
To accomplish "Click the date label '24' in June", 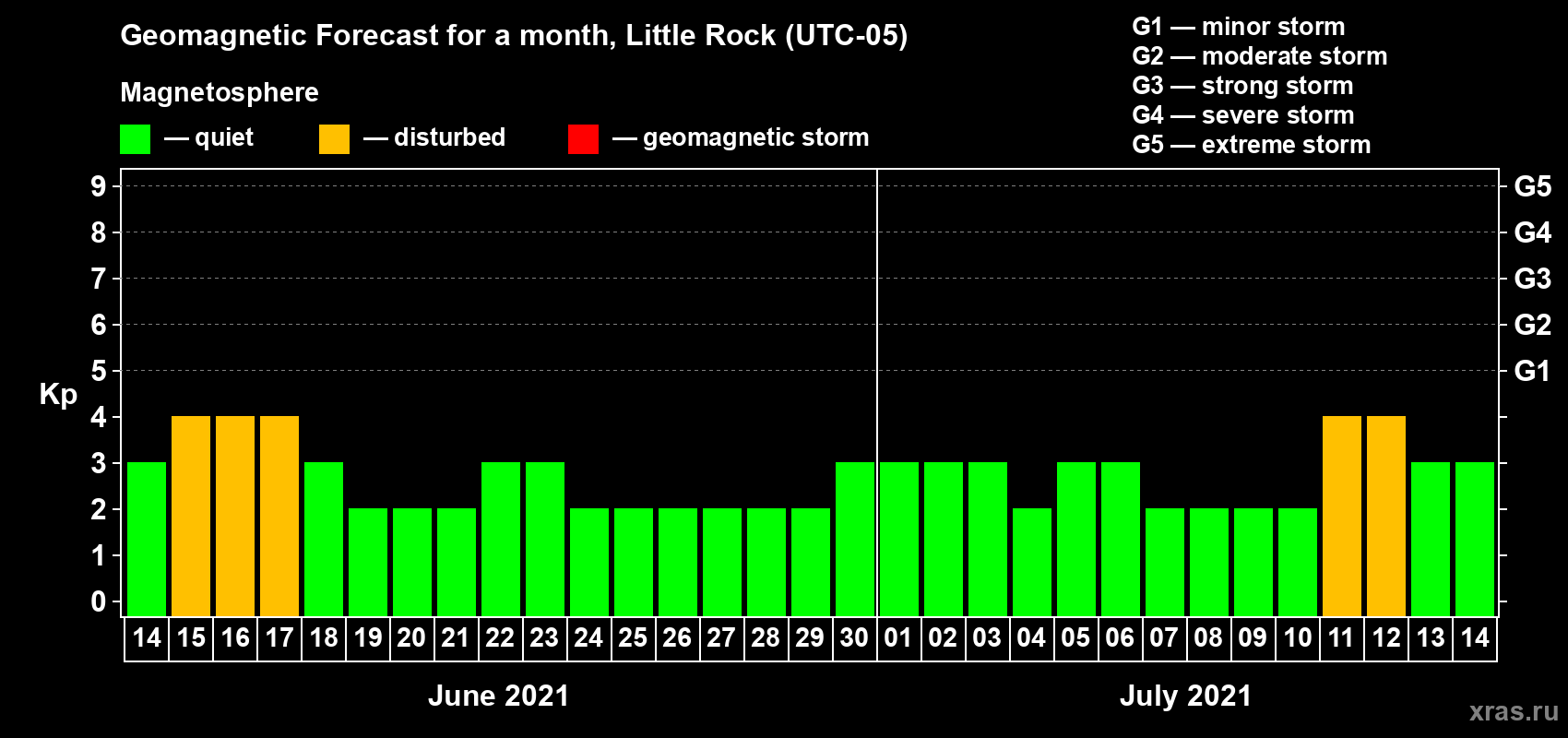I will click(588, 637).
